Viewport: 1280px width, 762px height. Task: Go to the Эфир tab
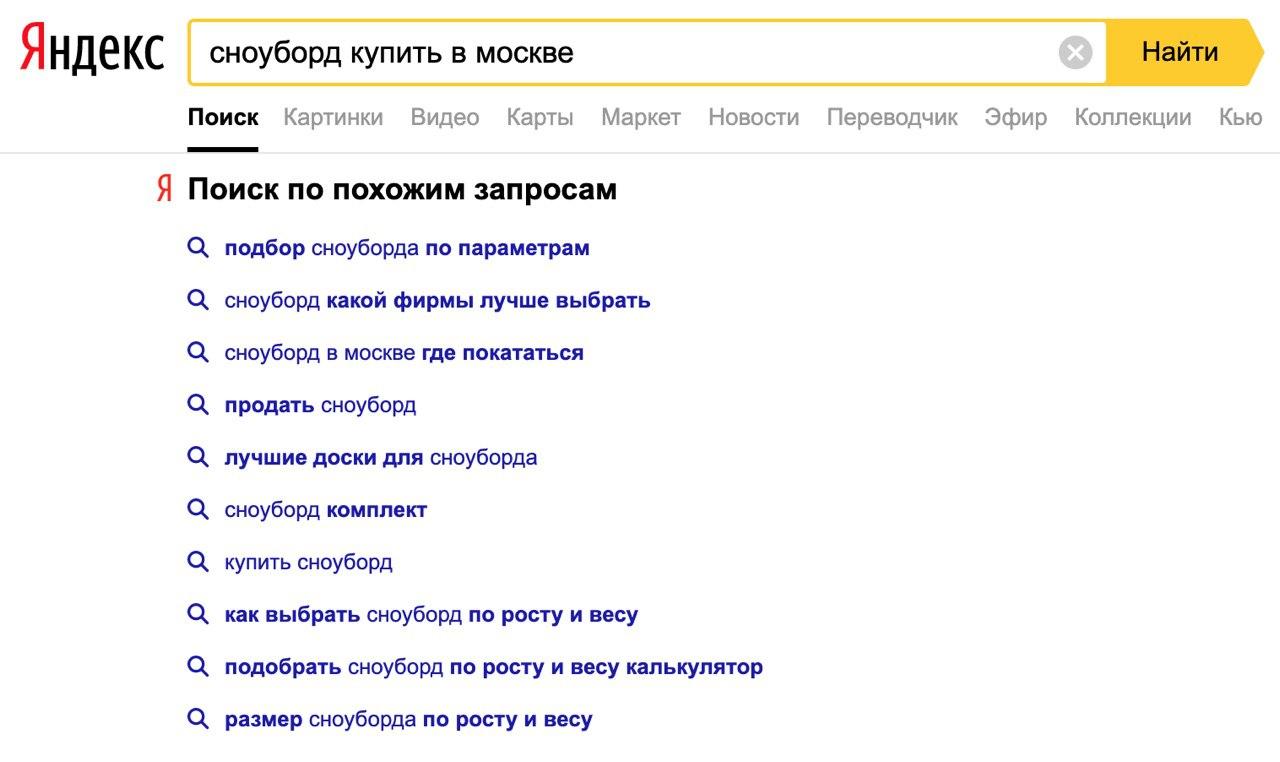(x=1016, y=118)
